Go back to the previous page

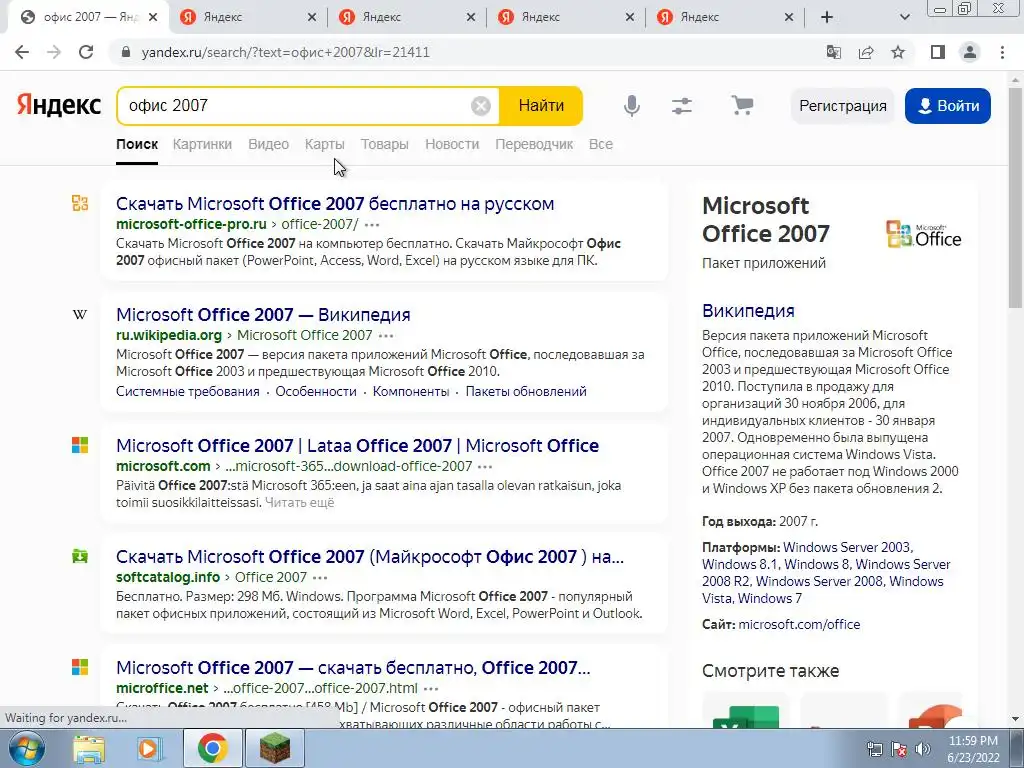coord(22,52)
